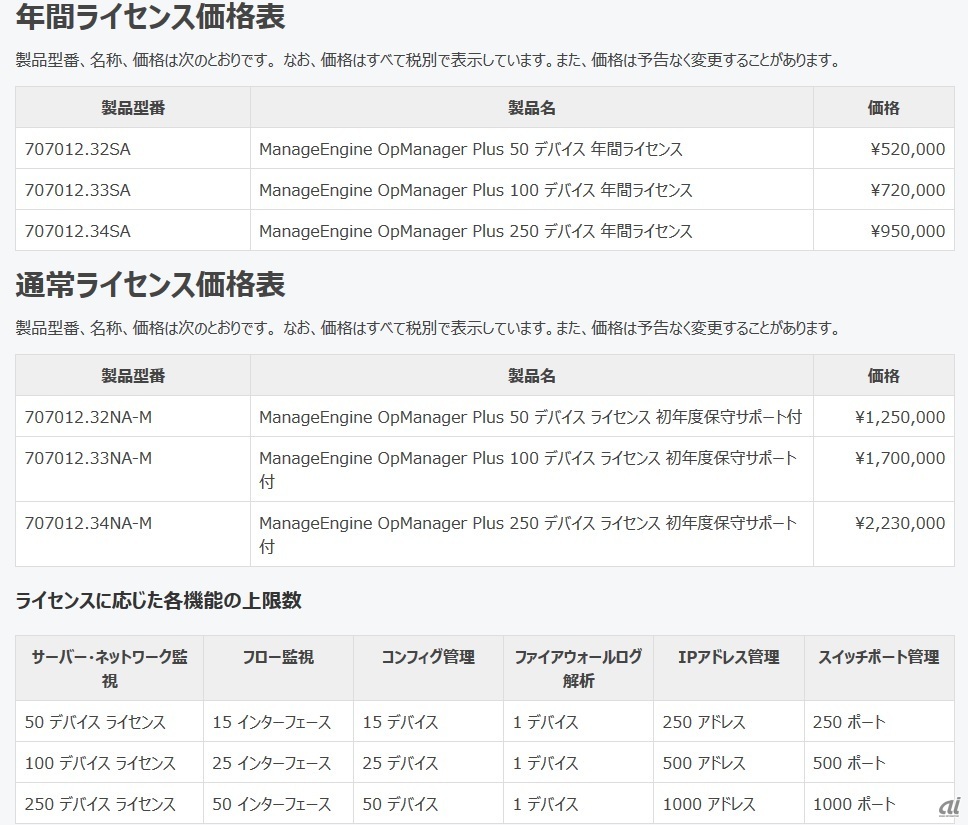Click the 通常ライセンス価格表 heading
The width and height of the screenshot is (968, 825).
[x=150, y=285]
